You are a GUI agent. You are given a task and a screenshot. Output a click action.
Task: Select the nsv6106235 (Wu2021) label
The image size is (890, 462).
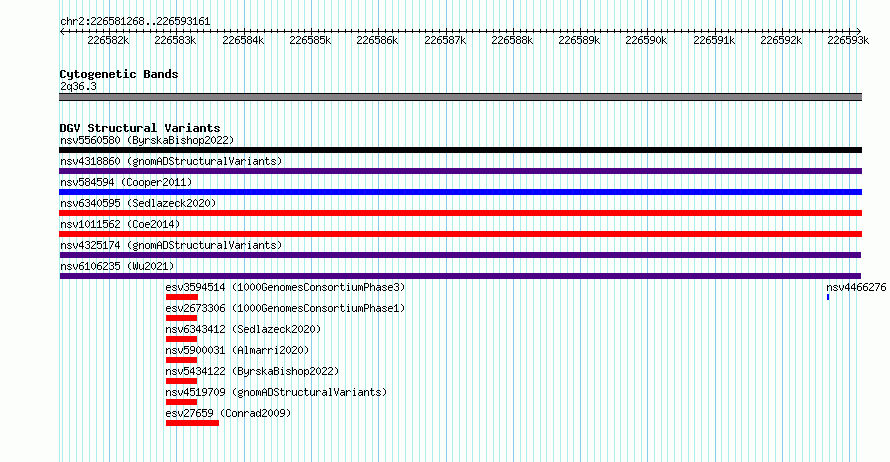pyautogui.click(x=117, y=266)
